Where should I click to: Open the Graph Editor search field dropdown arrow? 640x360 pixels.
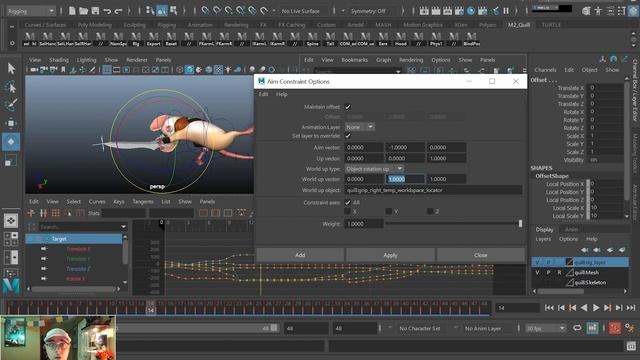123,227
